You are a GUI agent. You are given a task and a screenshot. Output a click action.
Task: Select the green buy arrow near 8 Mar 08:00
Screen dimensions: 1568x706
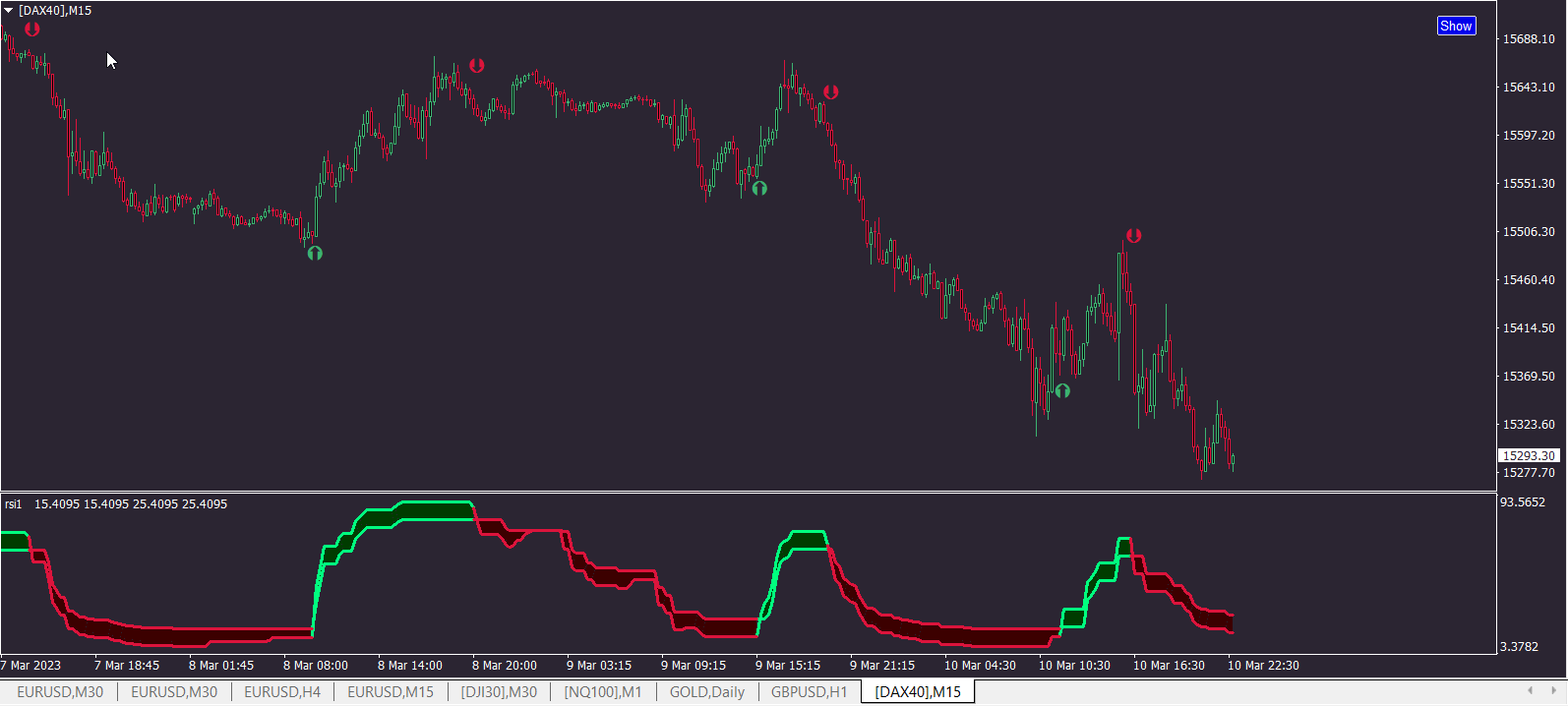click(x=315, y=253)
